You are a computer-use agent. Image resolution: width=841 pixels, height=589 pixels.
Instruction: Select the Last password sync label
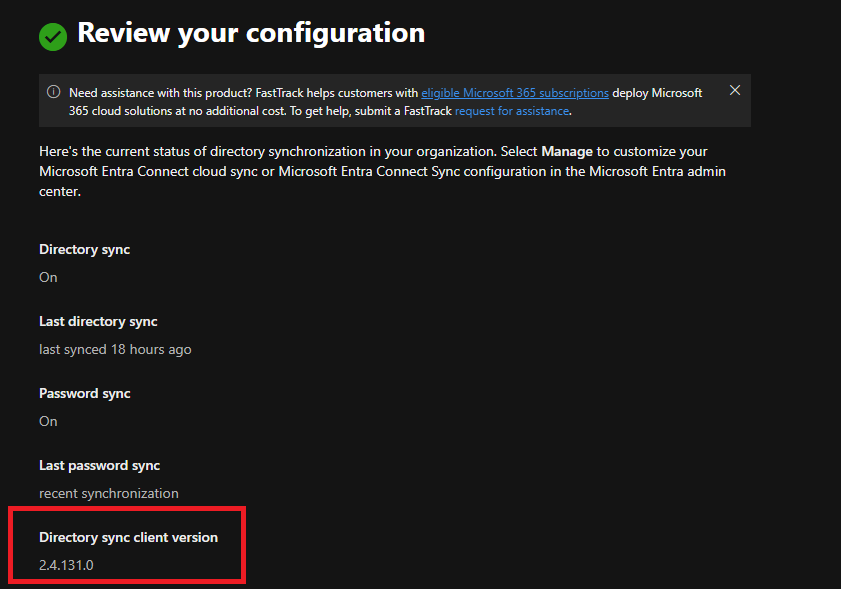[99, 465]
